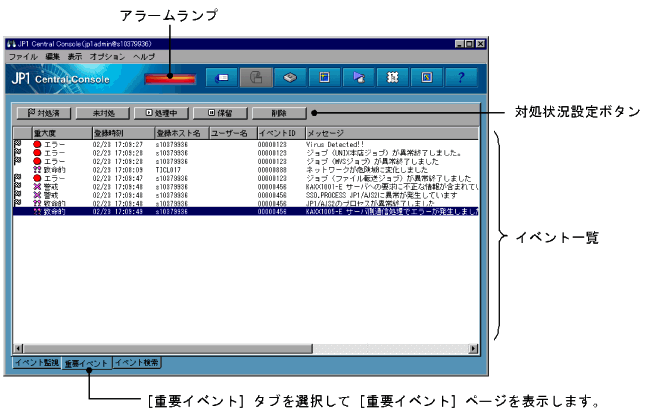Switch to the イベント検索 tab
The width and height of the screenshot is (663, 417).
pos(137,362)
